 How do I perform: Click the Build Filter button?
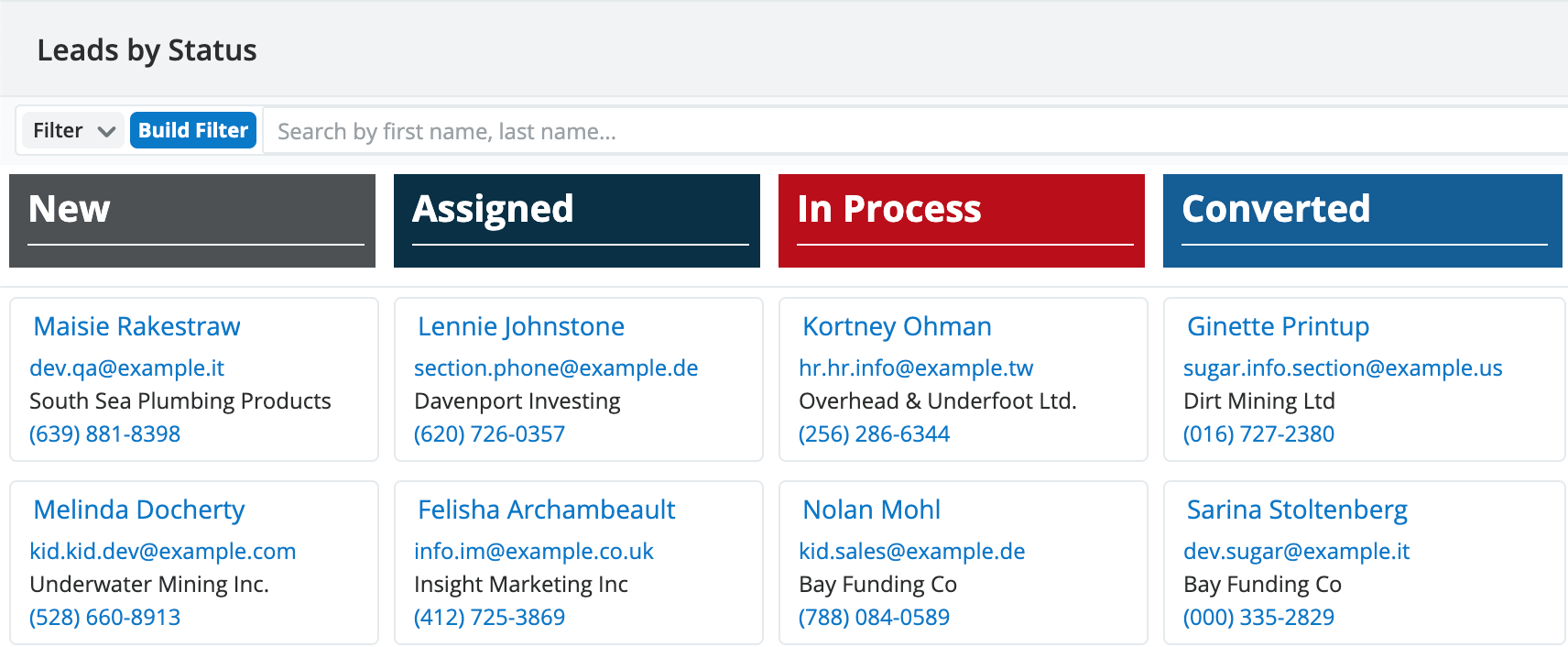click(x=193, y=130)
